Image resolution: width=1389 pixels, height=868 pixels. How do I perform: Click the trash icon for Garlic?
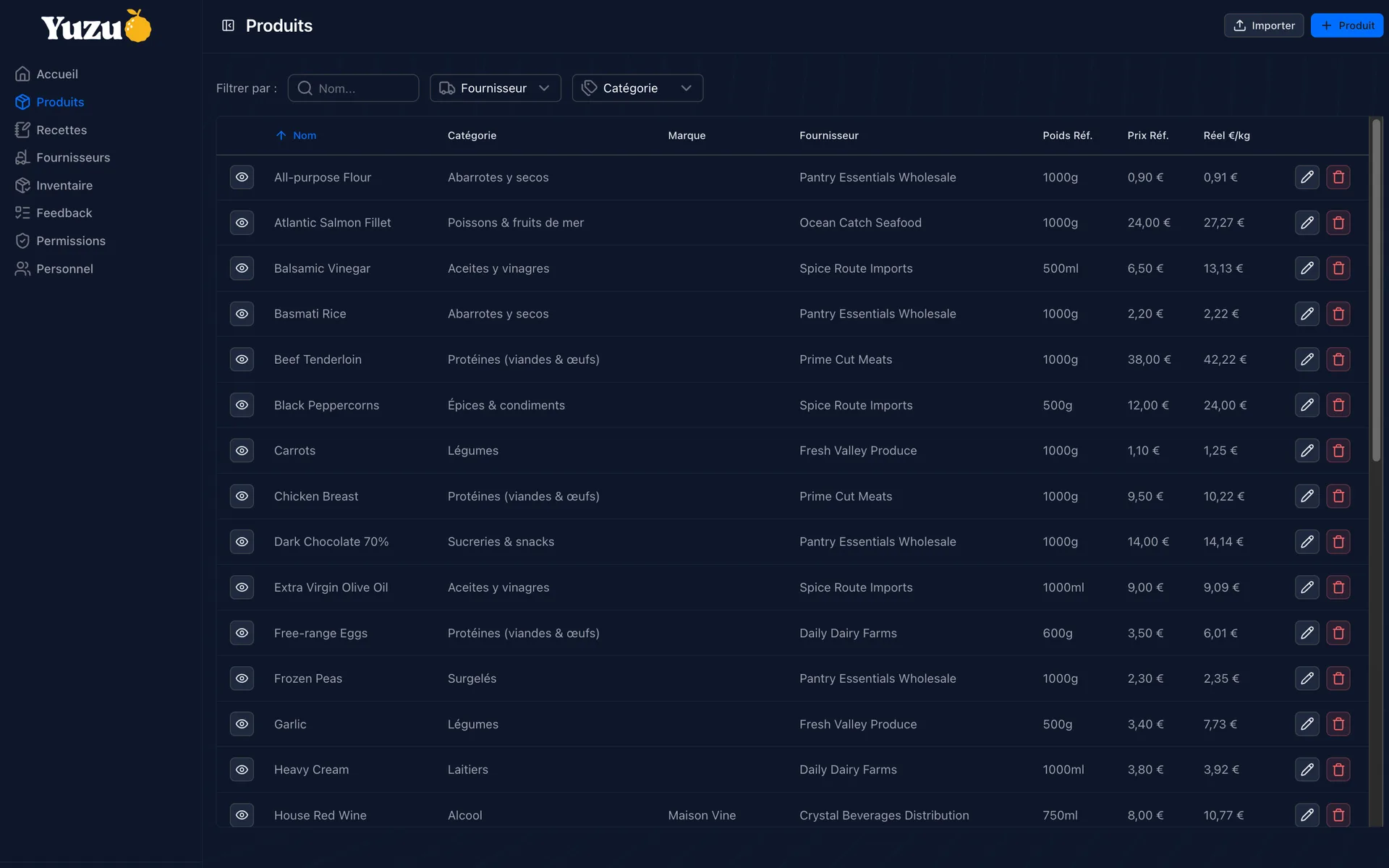coord(1338,724)
